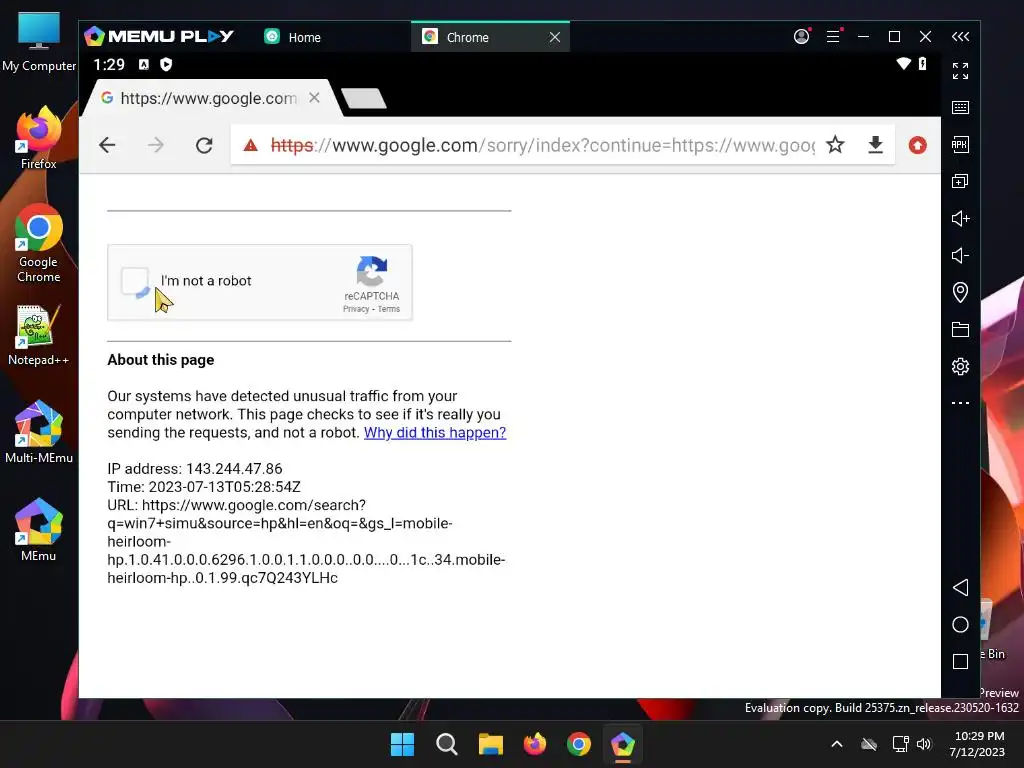Viewport: 1024px width, 768px height.
Task: Open the Notepad++ desktop shortcut
Action: (x=39, y=336)
